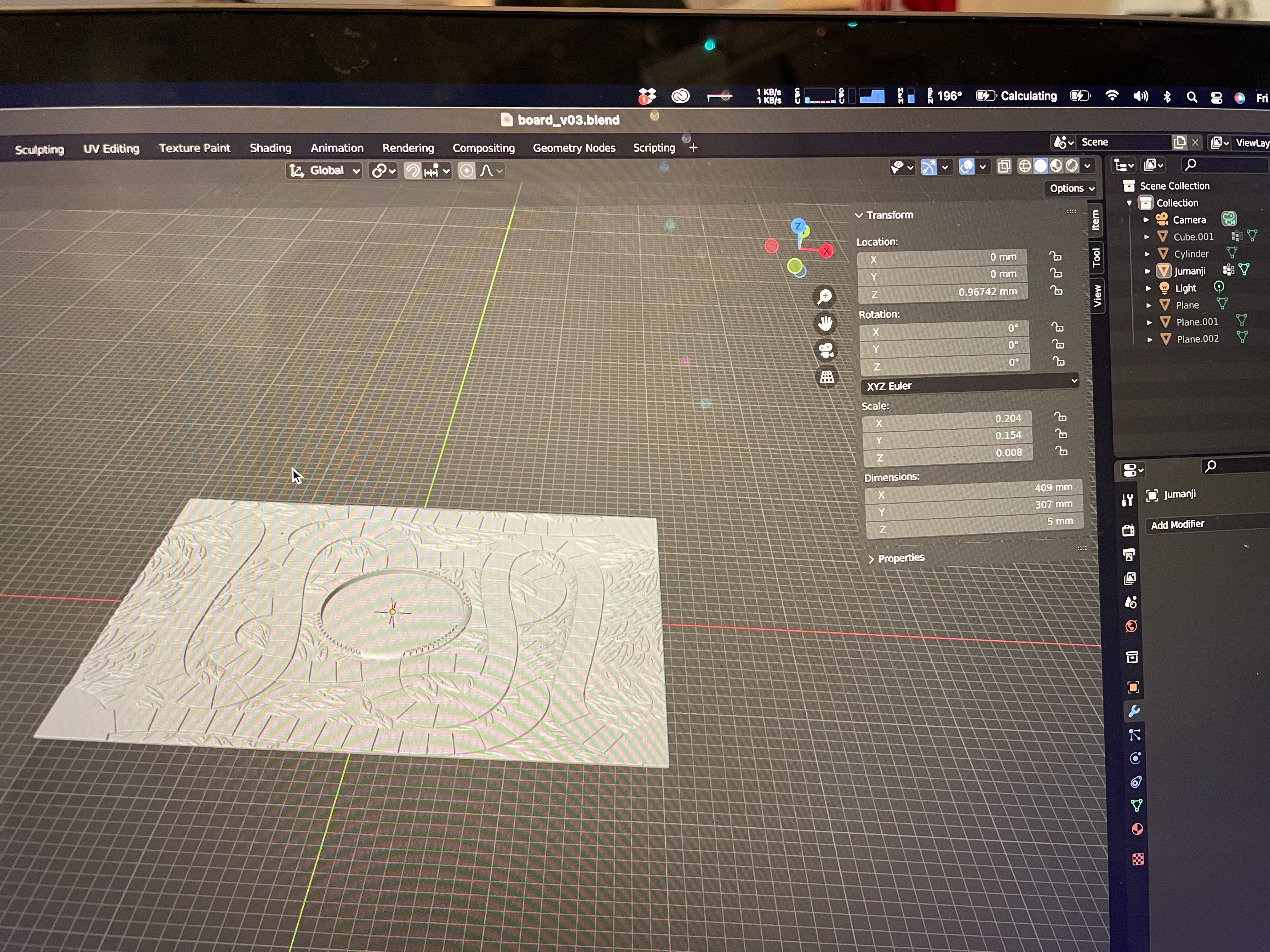Click the blue Z axis gizmo ball

798,225
